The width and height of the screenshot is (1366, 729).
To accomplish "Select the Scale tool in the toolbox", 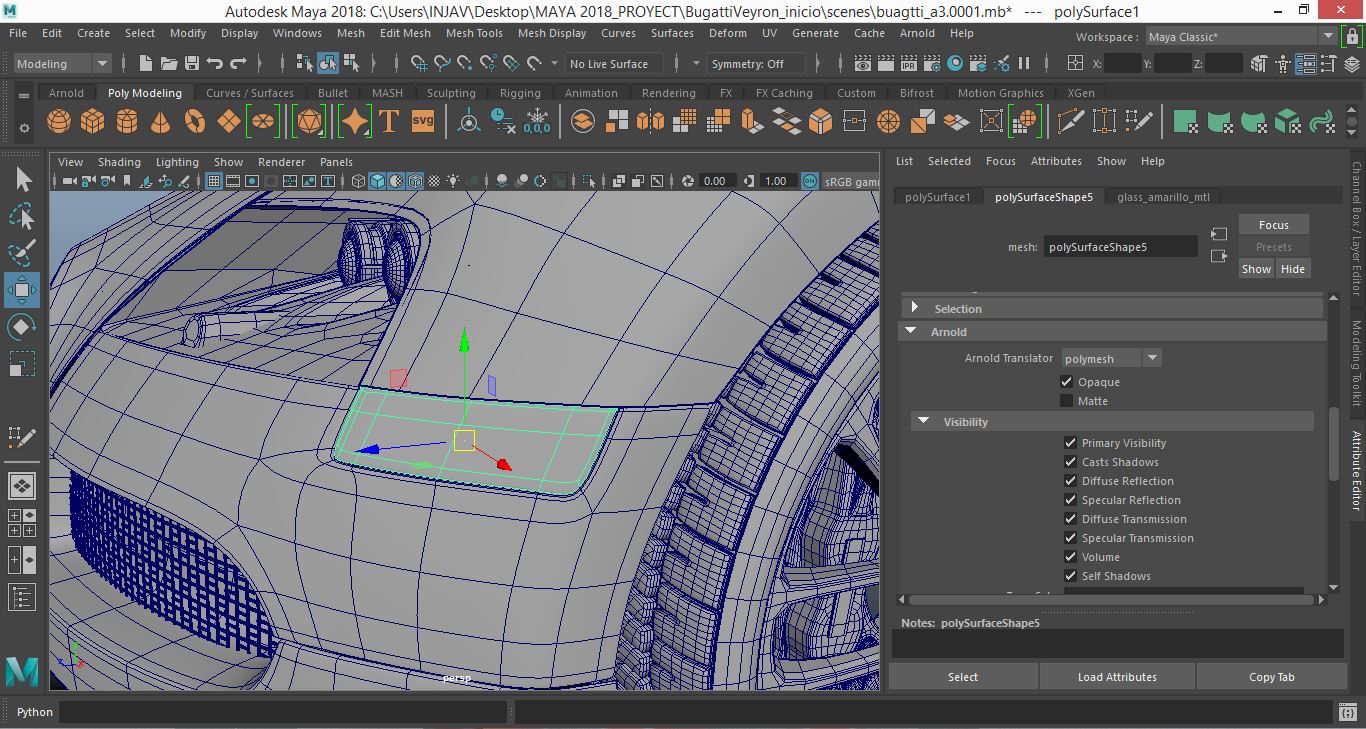I will (22, 364).
